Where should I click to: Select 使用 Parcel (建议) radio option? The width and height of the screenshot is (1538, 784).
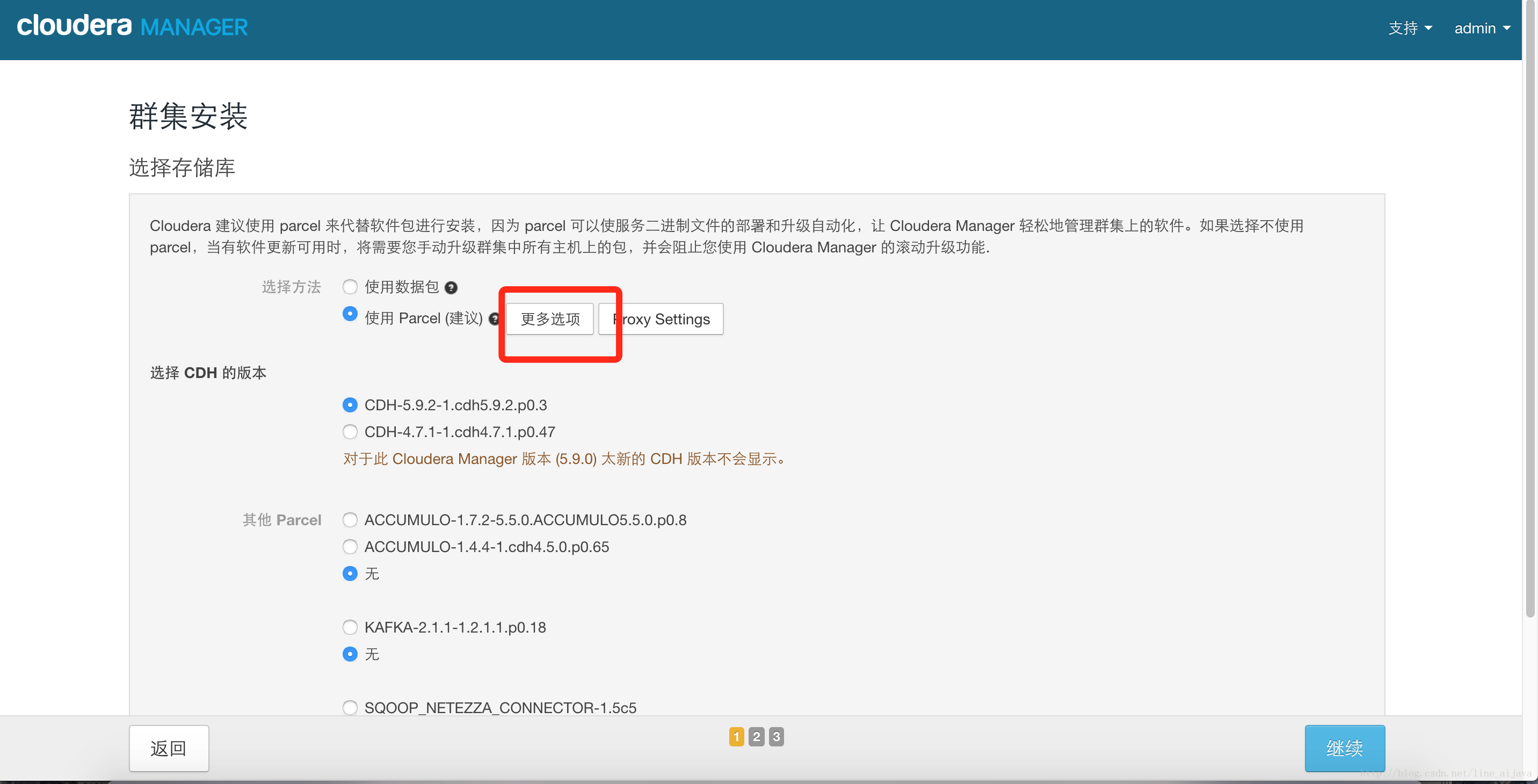[x=350, y=314]
